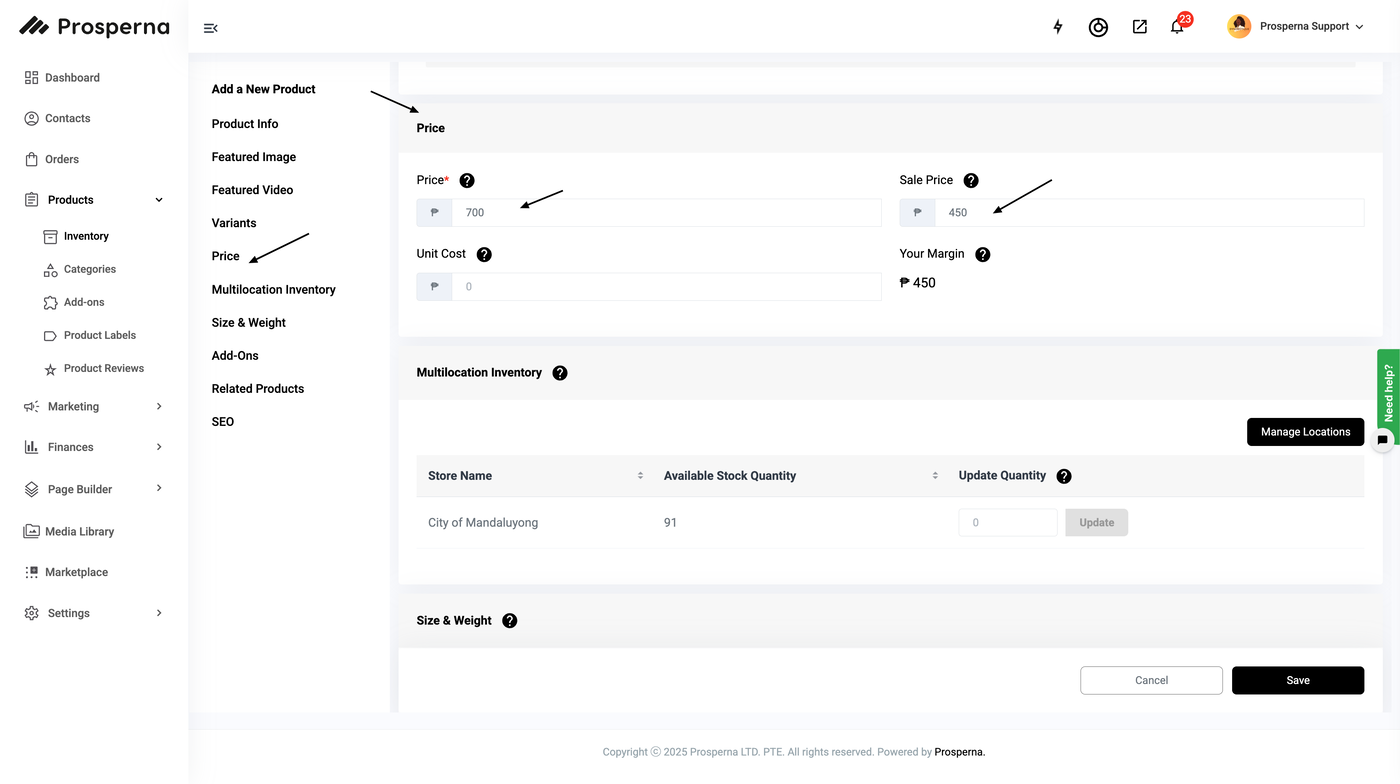Go to the Related Products section

[x=257, y=389]
